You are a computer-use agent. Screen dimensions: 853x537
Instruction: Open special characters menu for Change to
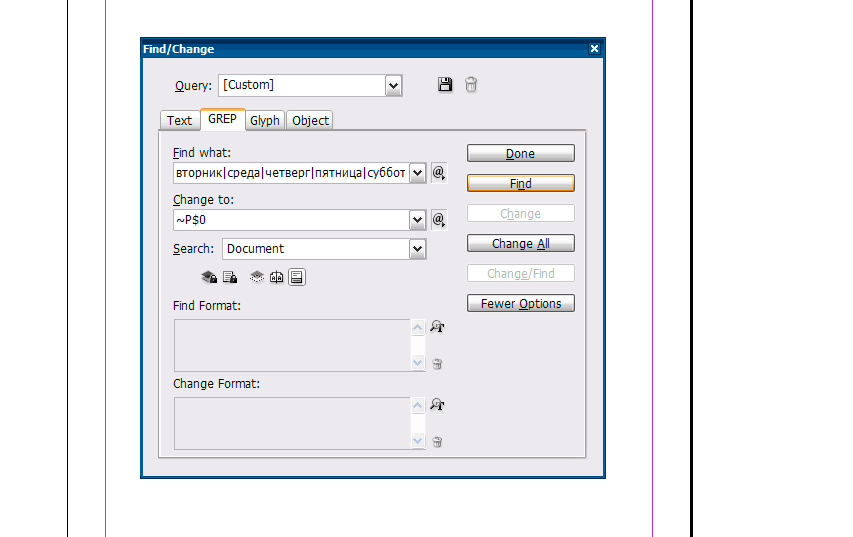(439, 220)
